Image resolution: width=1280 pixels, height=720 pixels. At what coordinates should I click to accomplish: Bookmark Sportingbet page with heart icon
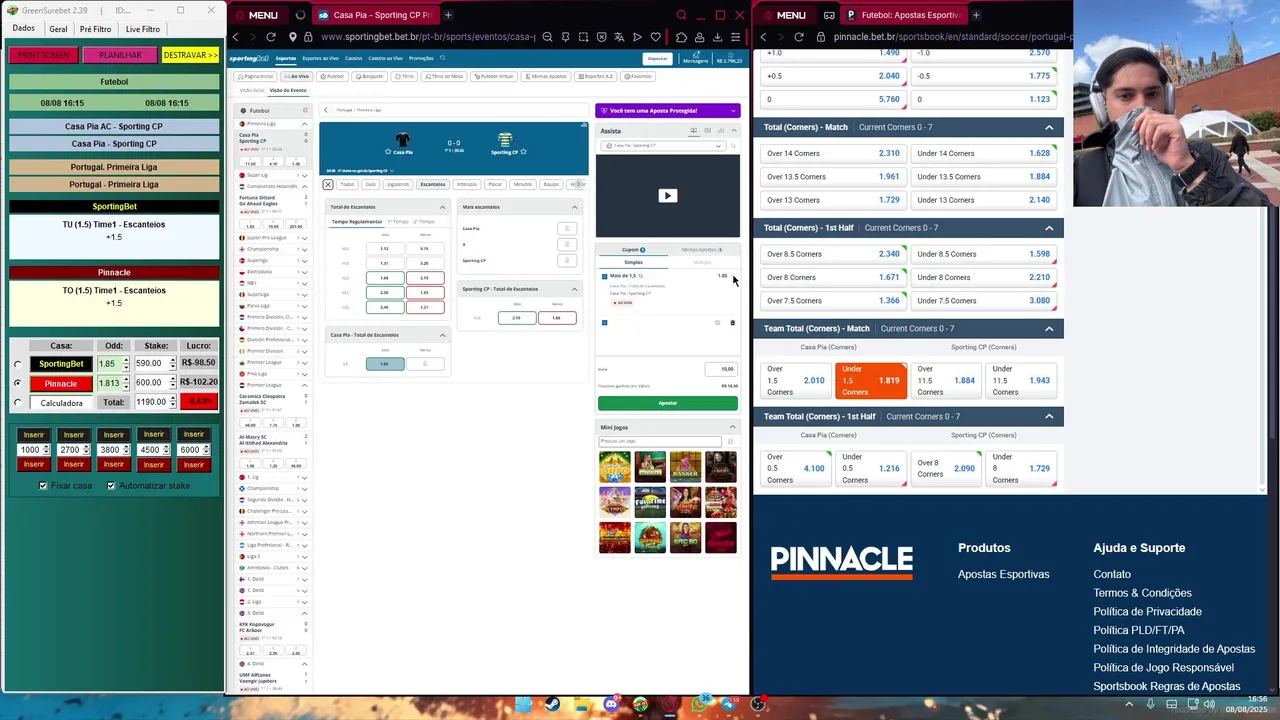tap(654, 37)
